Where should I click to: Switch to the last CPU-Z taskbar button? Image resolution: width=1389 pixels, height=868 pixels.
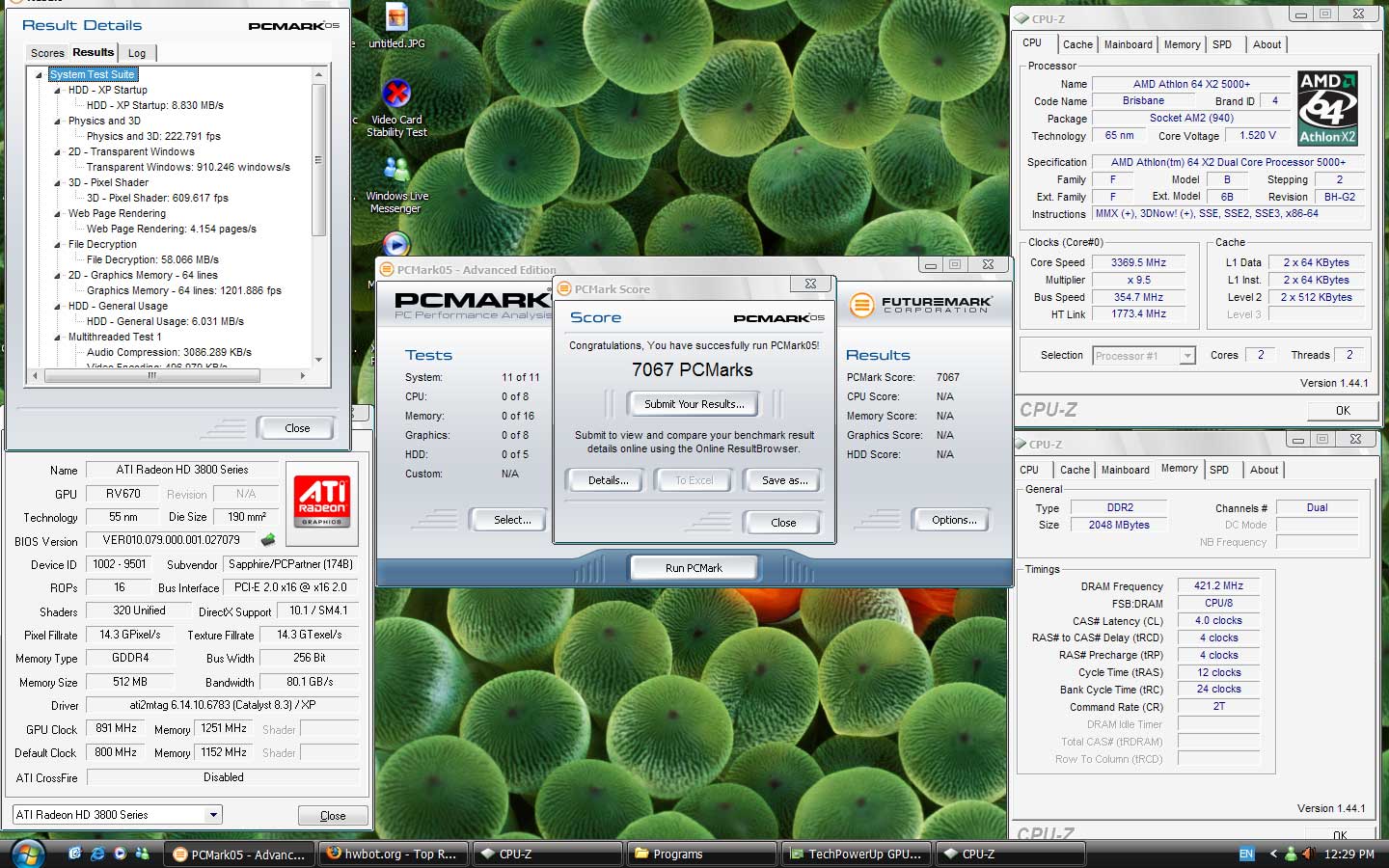[x=1010, y=854]
